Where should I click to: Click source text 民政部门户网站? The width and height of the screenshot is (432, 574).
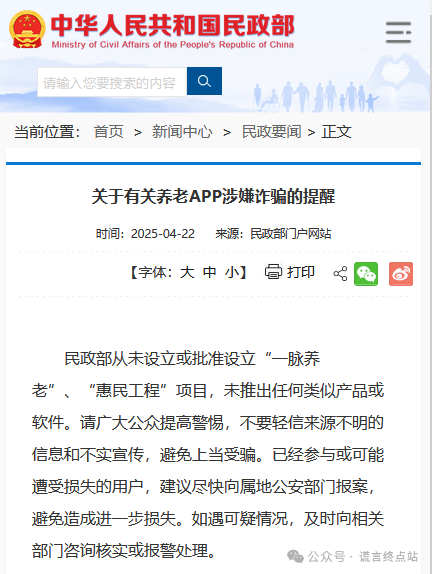click(x=291, y=234)
